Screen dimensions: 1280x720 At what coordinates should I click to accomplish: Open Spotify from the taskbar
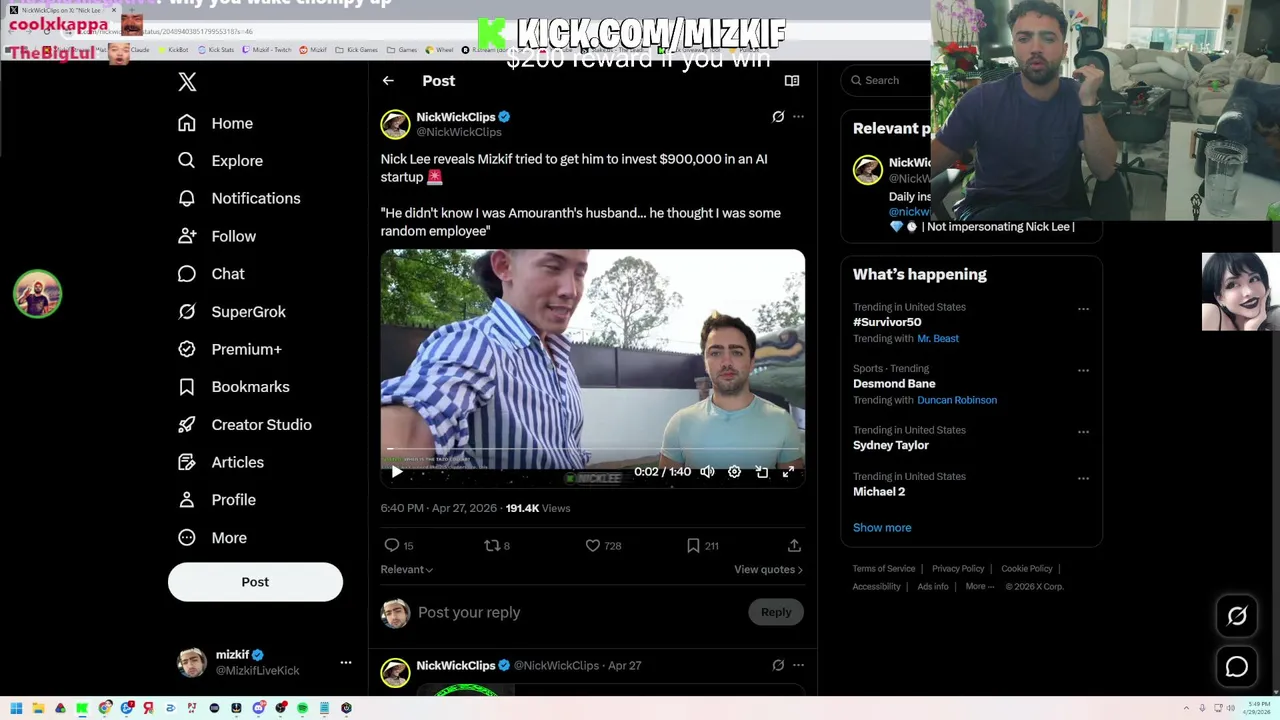tap(302, 708)
